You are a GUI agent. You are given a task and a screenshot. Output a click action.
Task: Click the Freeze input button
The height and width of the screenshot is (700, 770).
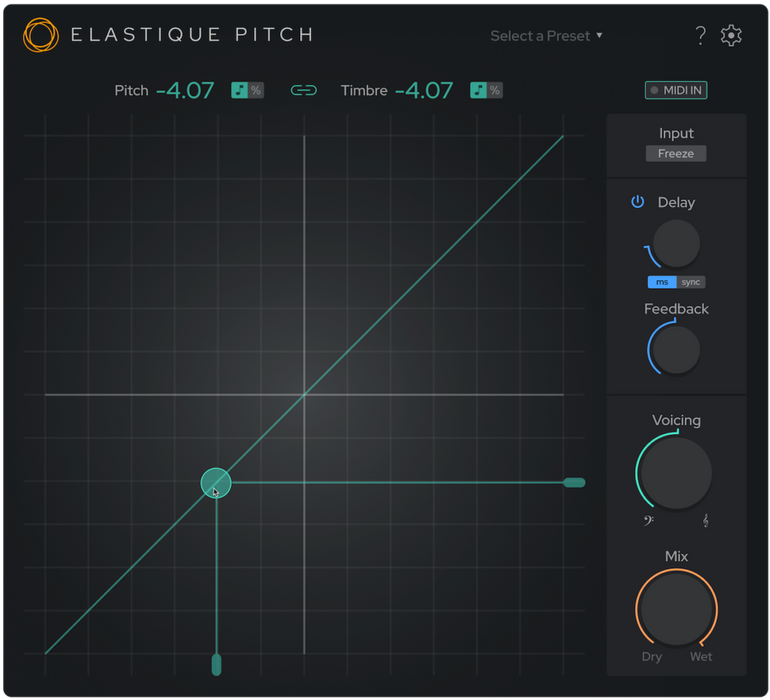(676, 153)
